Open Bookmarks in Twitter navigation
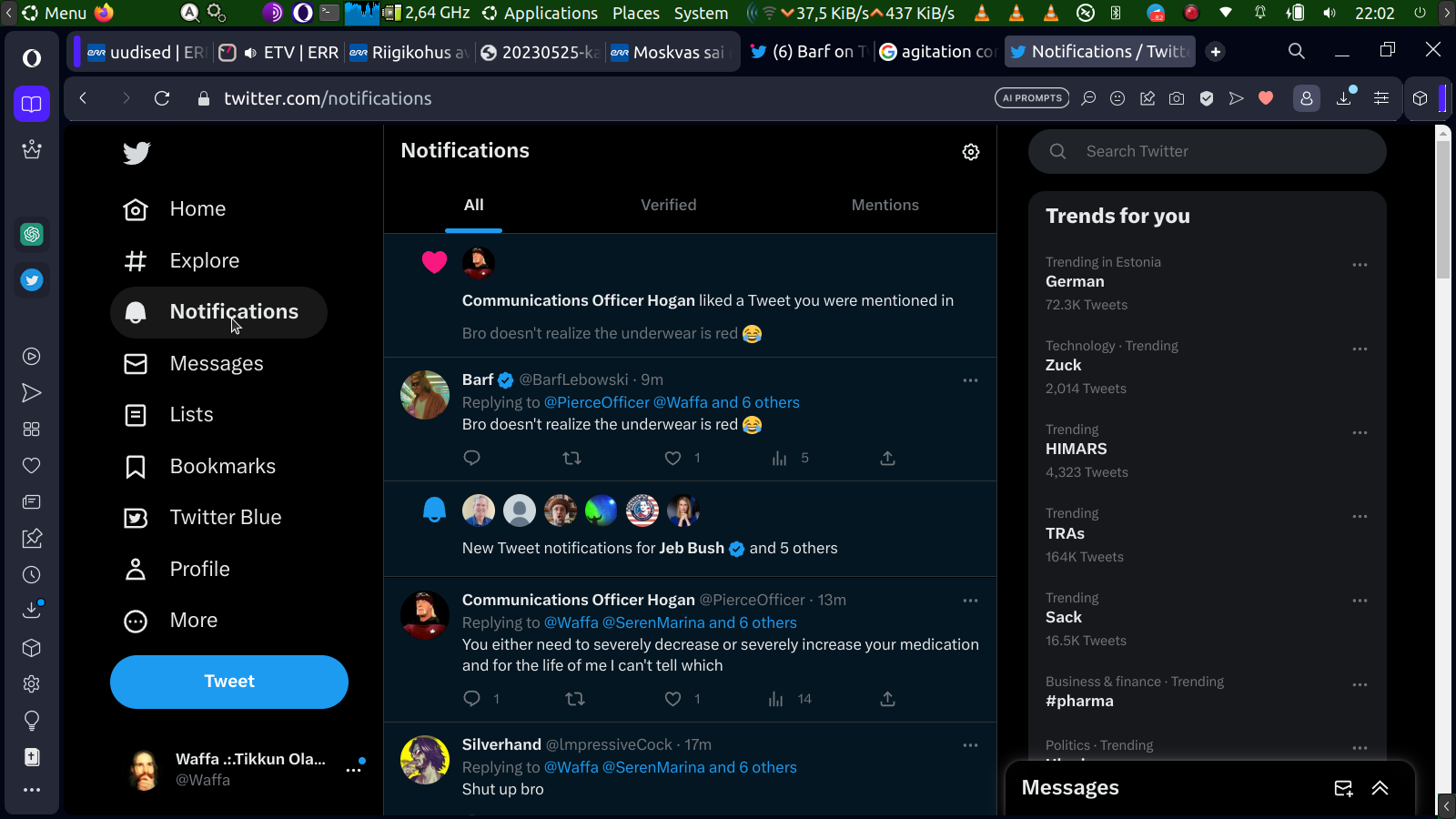Screen dimensions: 1456x819 click(200, 467)
